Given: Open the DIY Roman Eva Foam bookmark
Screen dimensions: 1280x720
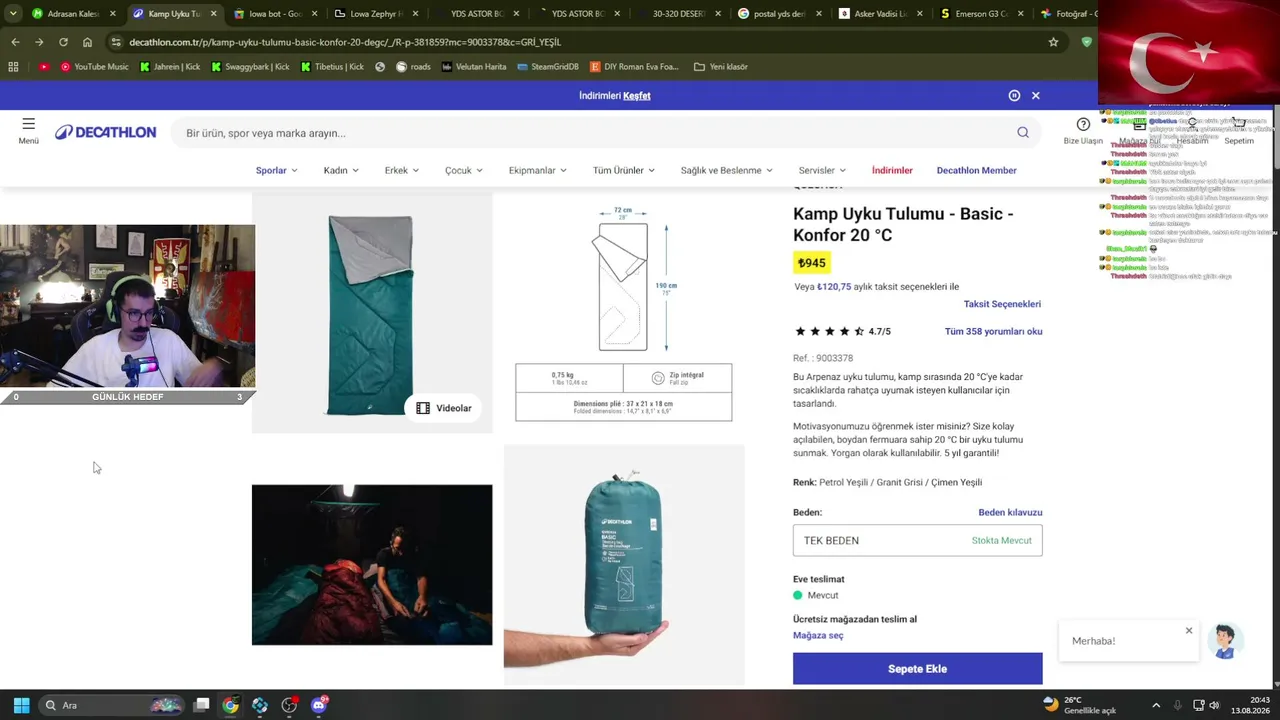Looking at the screenshot, I should point(634,67).
